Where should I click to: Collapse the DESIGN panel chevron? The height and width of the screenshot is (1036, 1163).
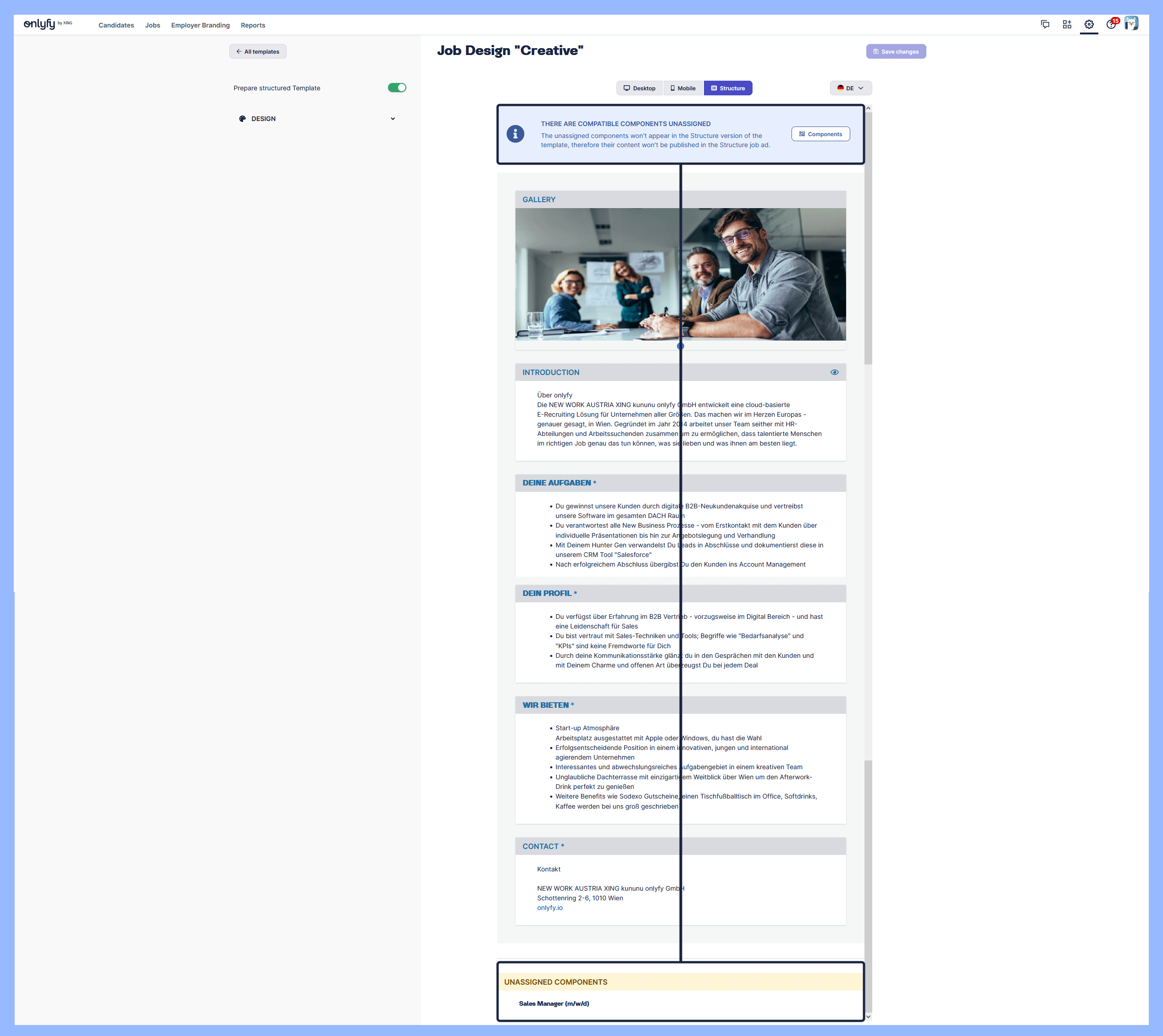pos(393,118)
